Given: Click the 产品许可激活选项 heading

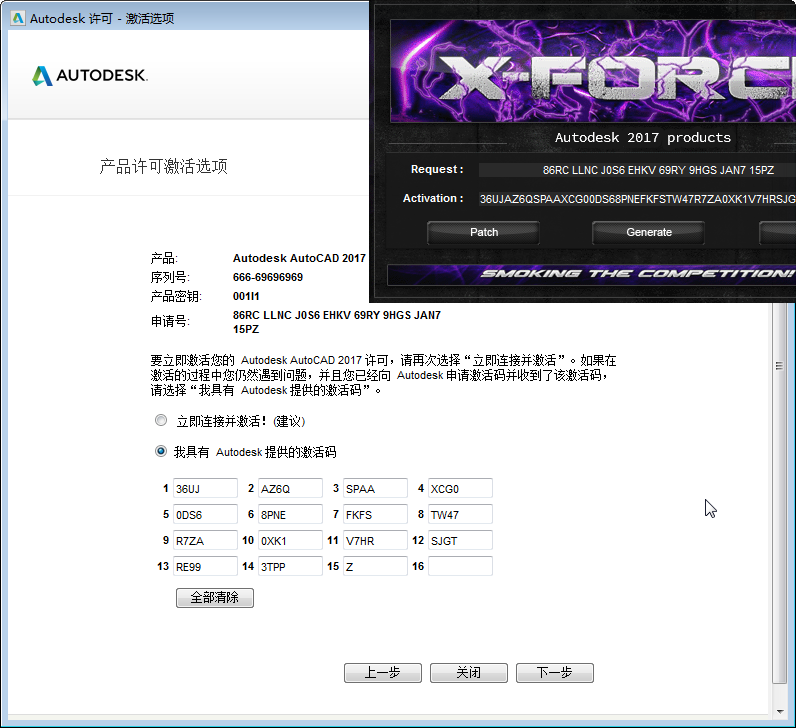Looking at the screenshot, I should (163, 166).
